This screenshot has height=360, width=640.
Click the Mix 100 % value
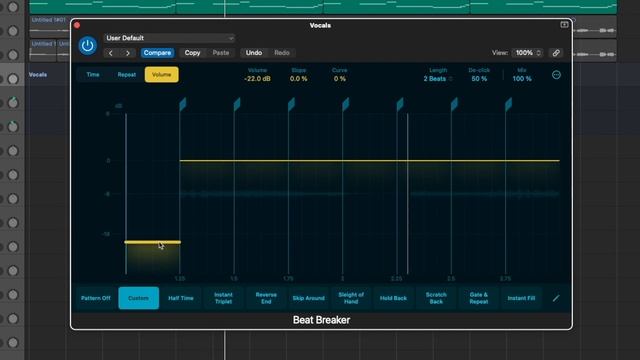pos(522,79)
